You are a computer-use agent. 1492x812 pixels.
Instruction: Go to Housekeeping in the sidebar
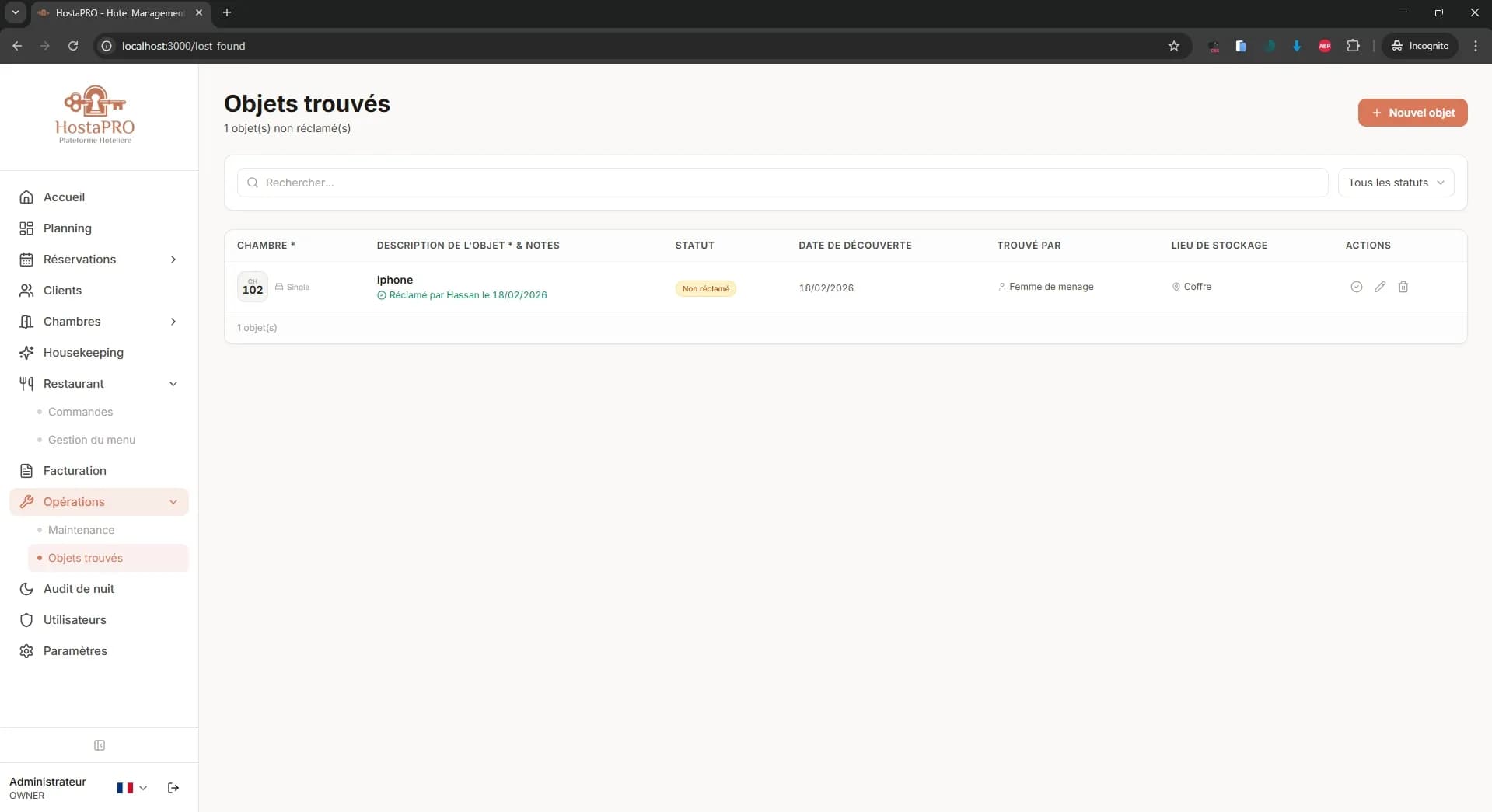tap(83, 353)
